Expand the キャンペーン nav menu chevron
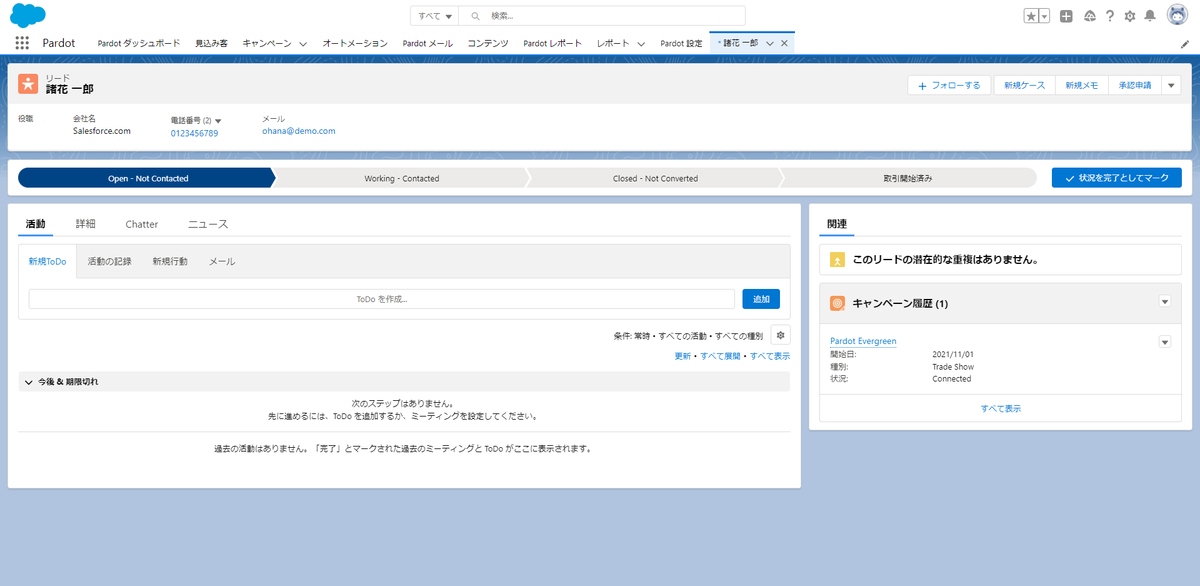 pos(303,44)
